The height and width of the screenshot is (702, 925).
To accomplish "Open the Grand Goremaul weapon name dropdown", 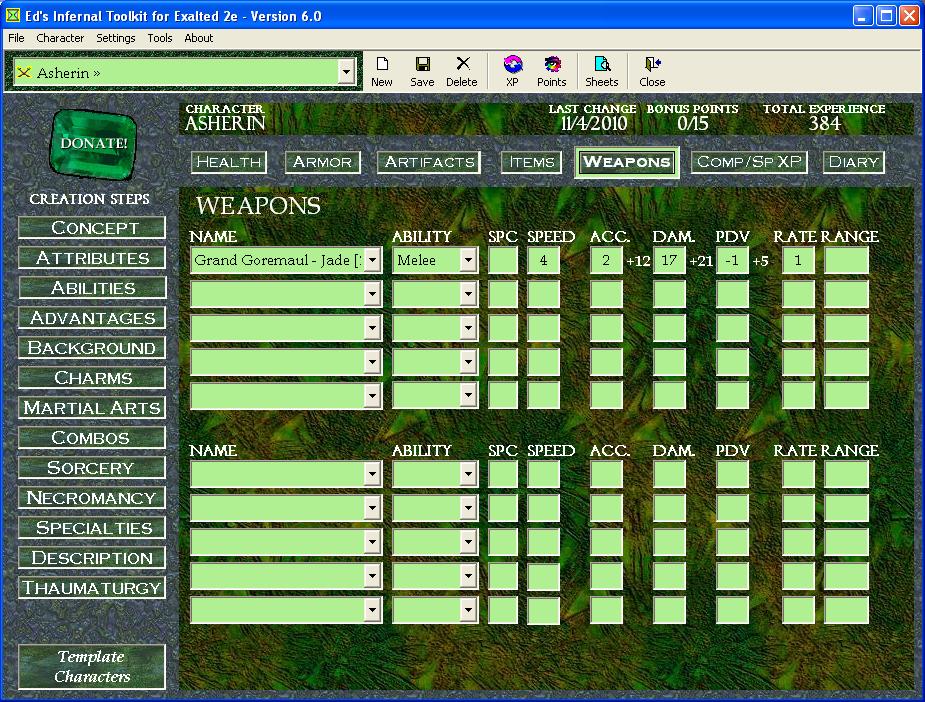I will click(372, 260).
